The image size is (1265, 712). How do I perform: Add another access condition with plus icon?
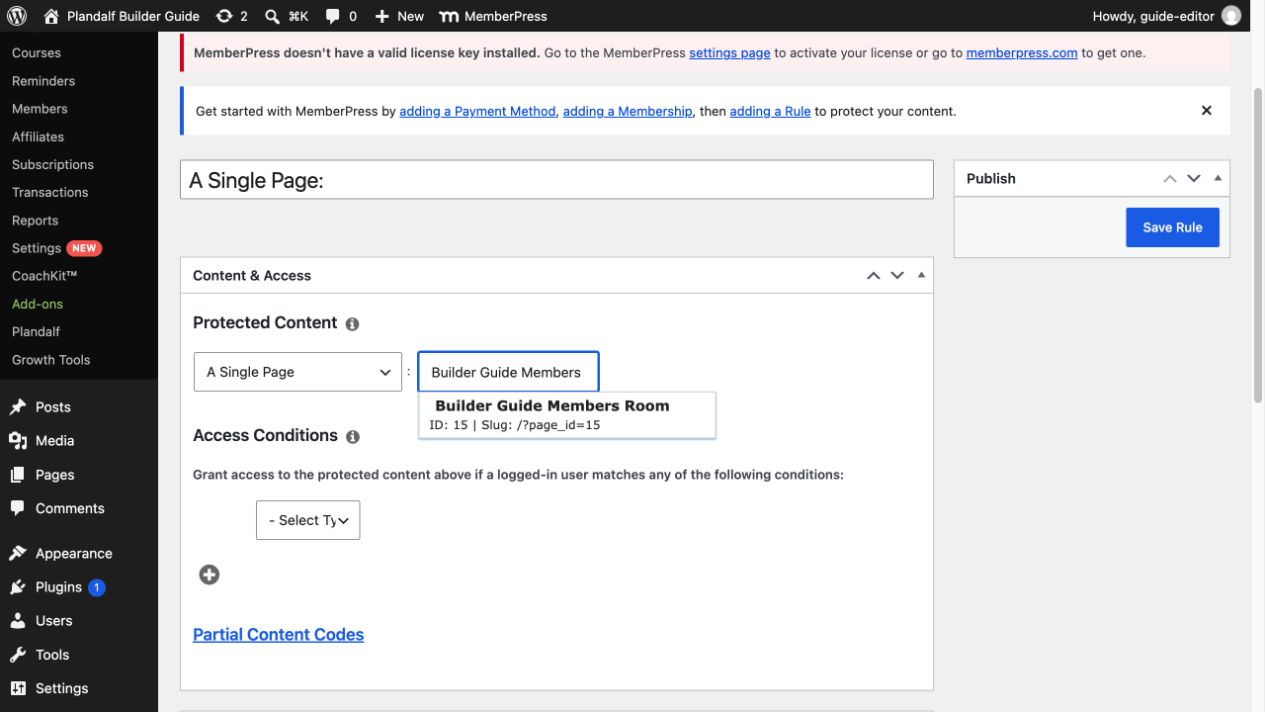pyautogui.click(x=209, y=574)
